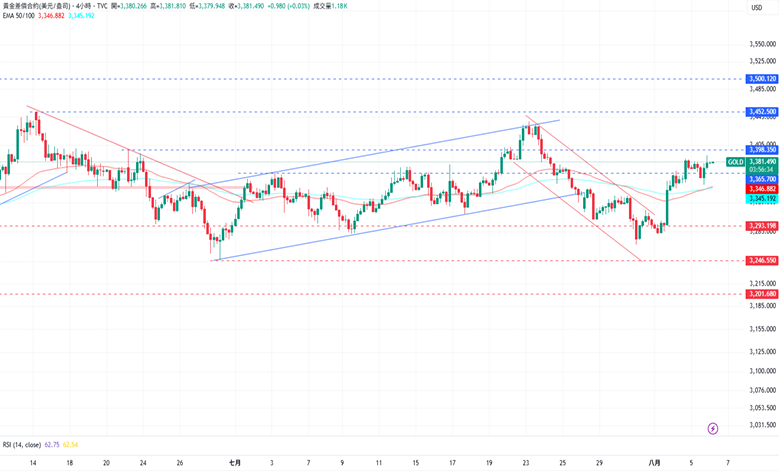
Task: Click the 3,525.000 price axis tick
Action: point(763,61)
